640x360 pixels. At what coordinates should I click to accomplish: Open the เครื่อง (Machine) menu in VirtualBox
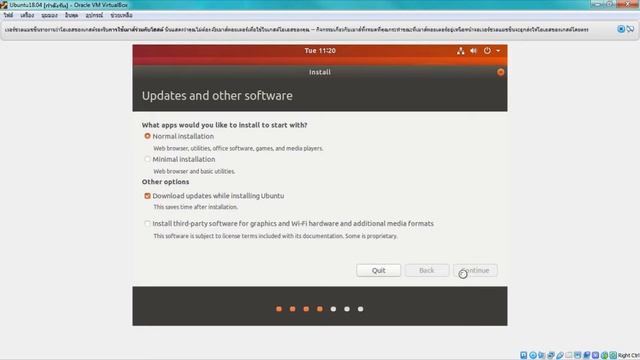pyautogui.click(x=27, y=15)
